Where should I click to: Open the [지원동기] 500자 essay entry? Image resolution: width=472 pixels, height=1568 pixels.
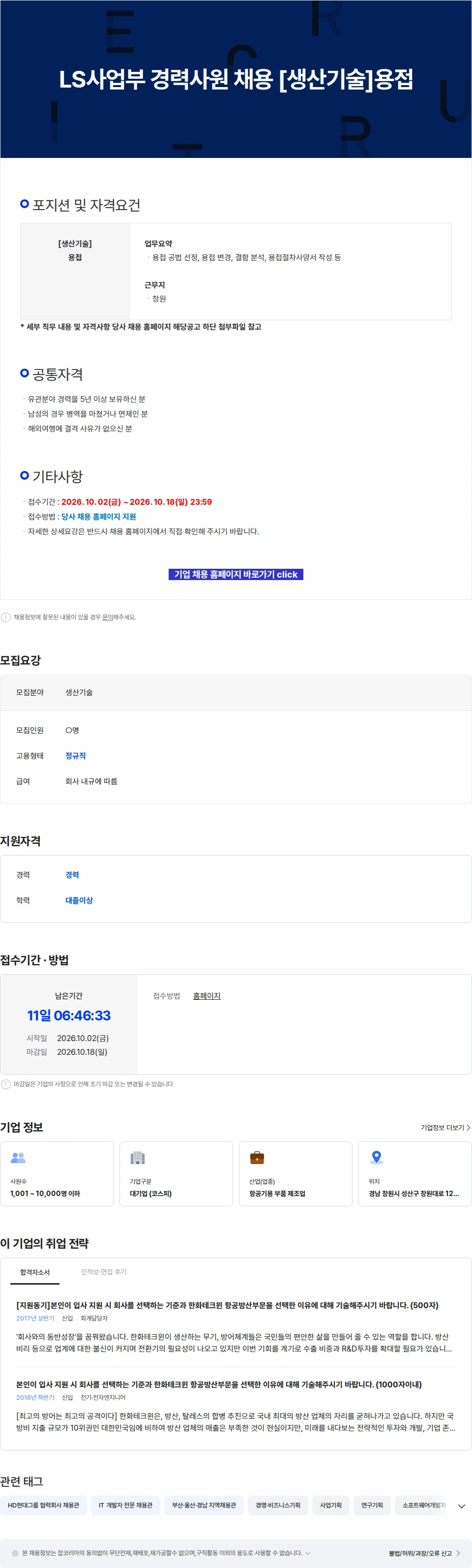(227, 1305)
